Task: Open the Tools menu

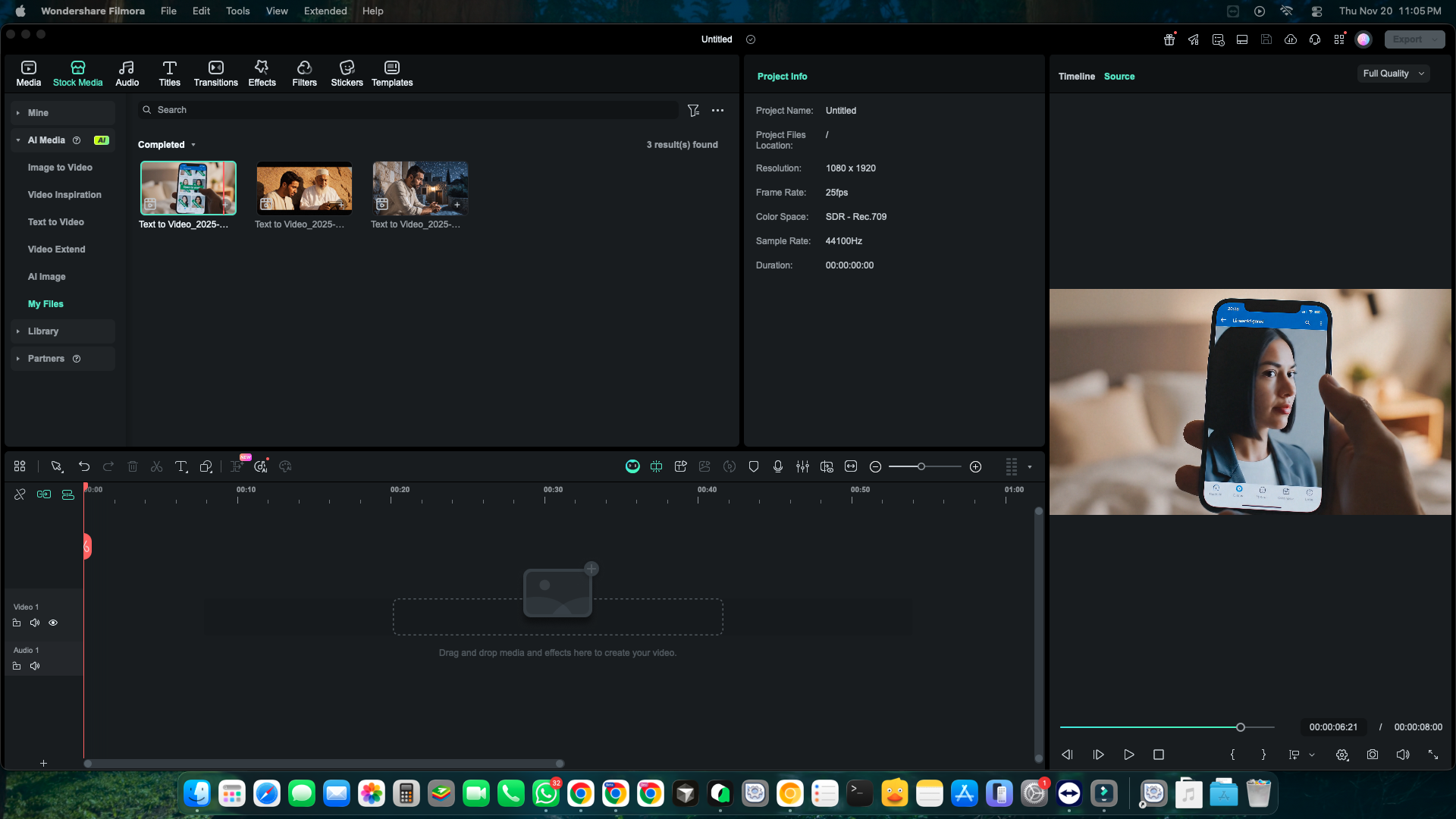Action: (x=237, y=11)
